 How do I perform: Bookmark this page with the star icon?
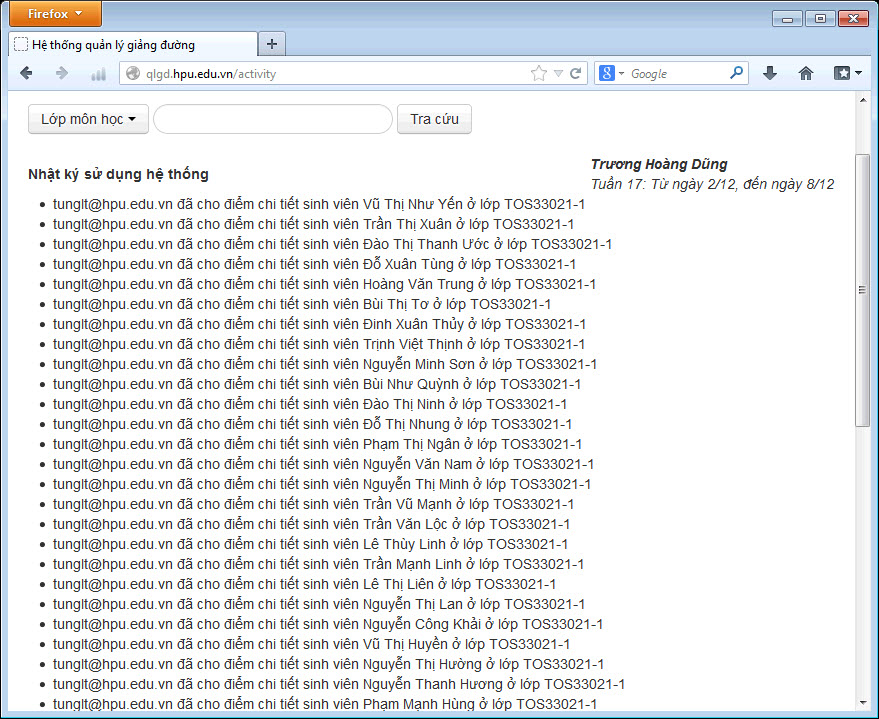[539, 73]
